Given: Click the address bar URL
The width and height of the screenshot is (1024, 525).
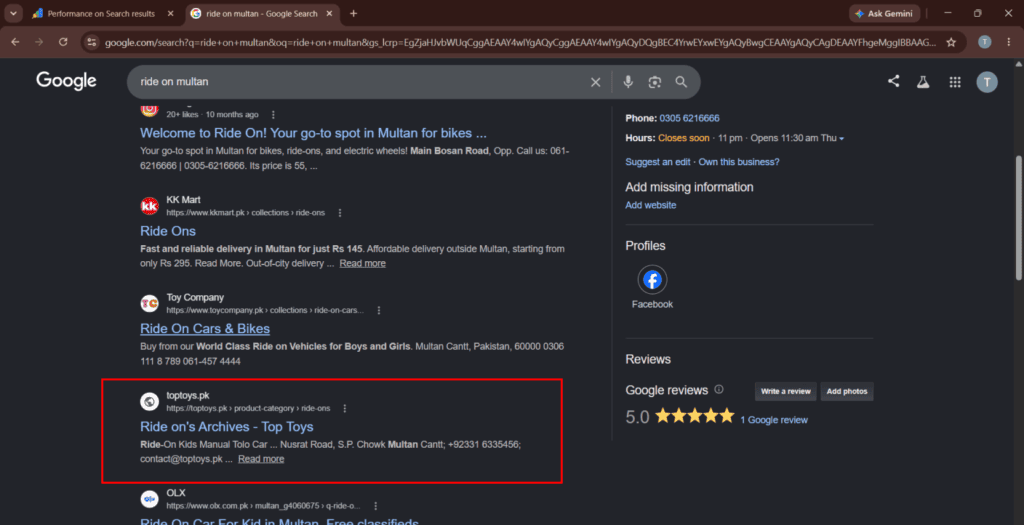Looking at the screenshot, I should point(520,42).
